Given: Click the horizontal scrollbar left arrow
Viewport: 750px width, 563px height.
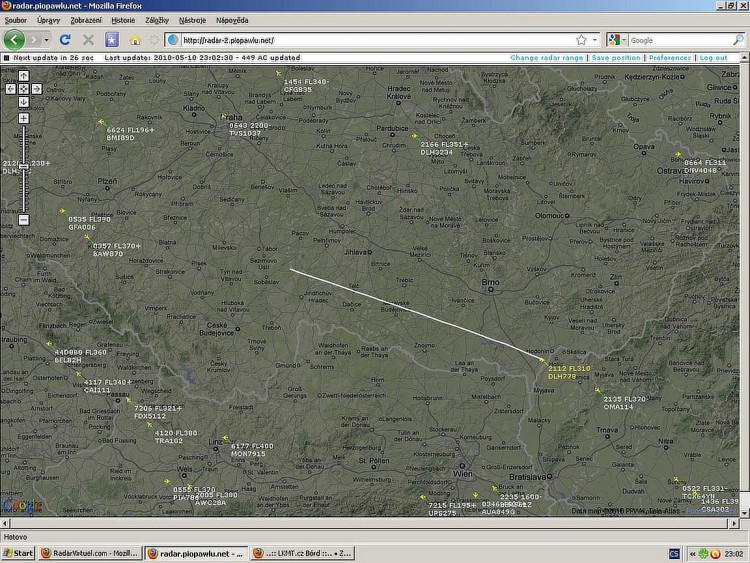Looking at the screenshot, I should pyautogui.click(x=5, y=523).
